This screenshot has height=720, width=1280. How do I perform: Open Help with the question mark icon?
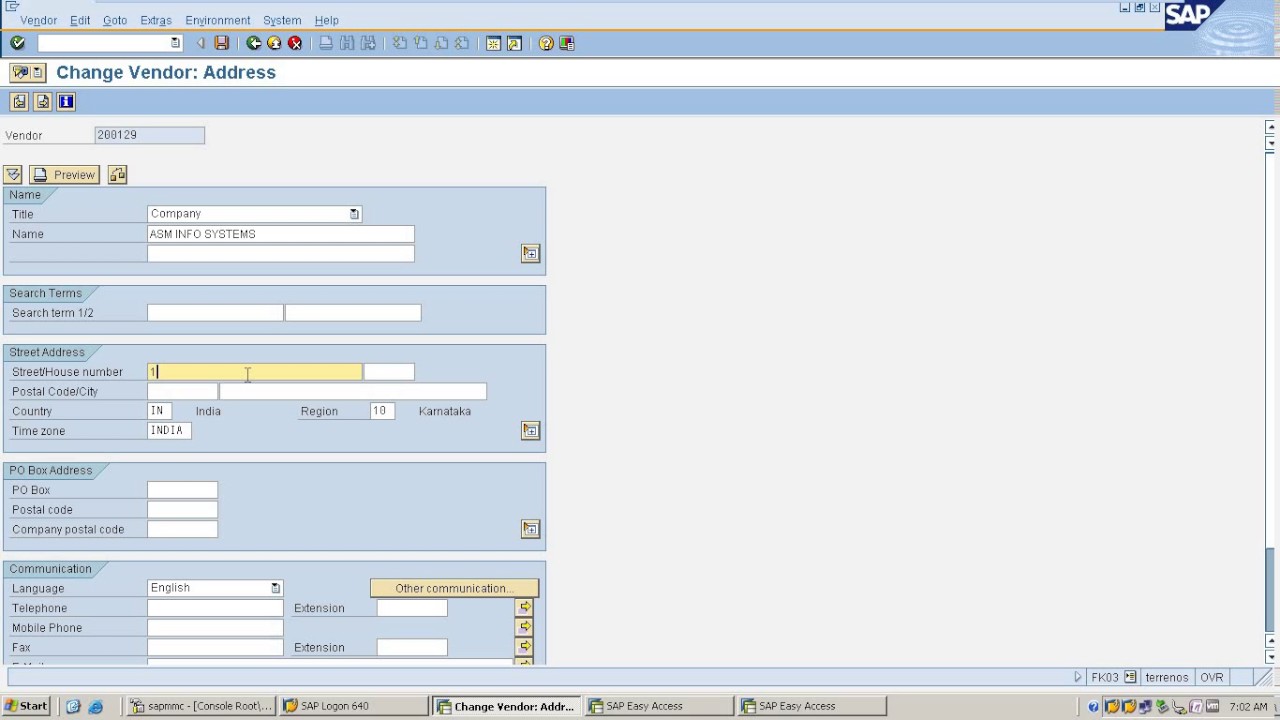[546, 43]
